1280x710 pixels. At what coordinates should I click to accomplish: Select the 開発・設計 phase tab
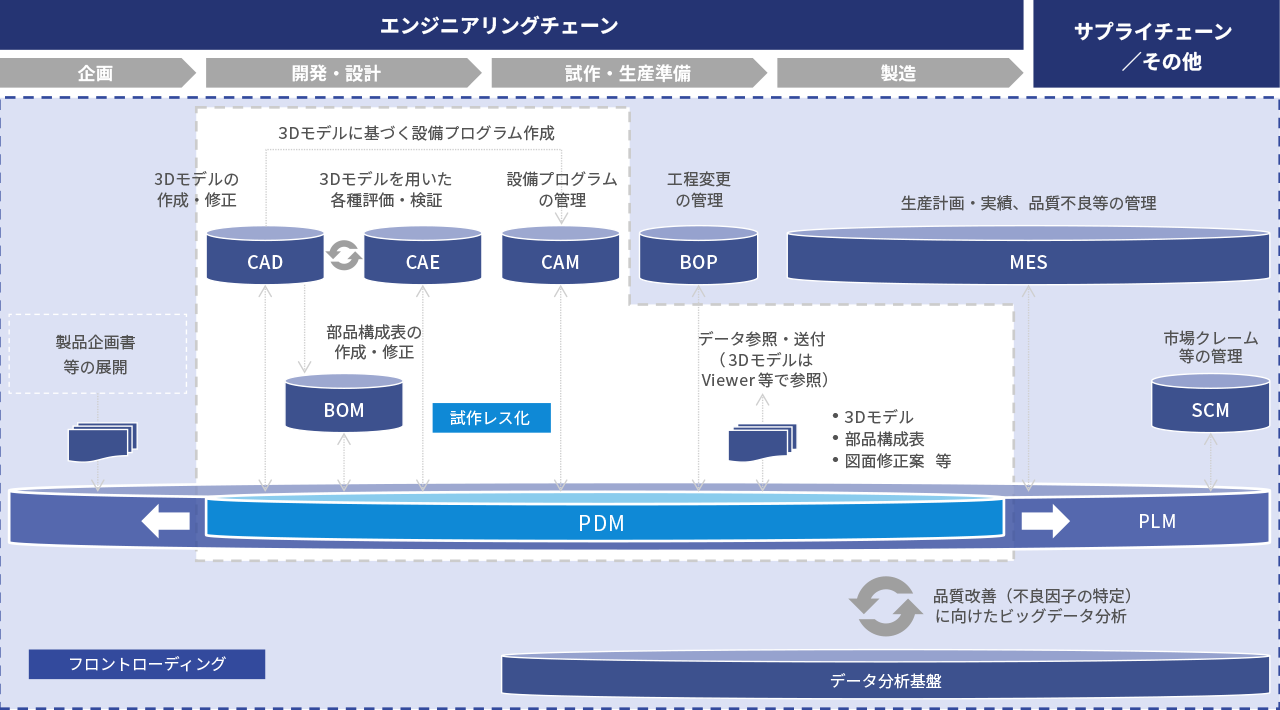coord(336,73)
